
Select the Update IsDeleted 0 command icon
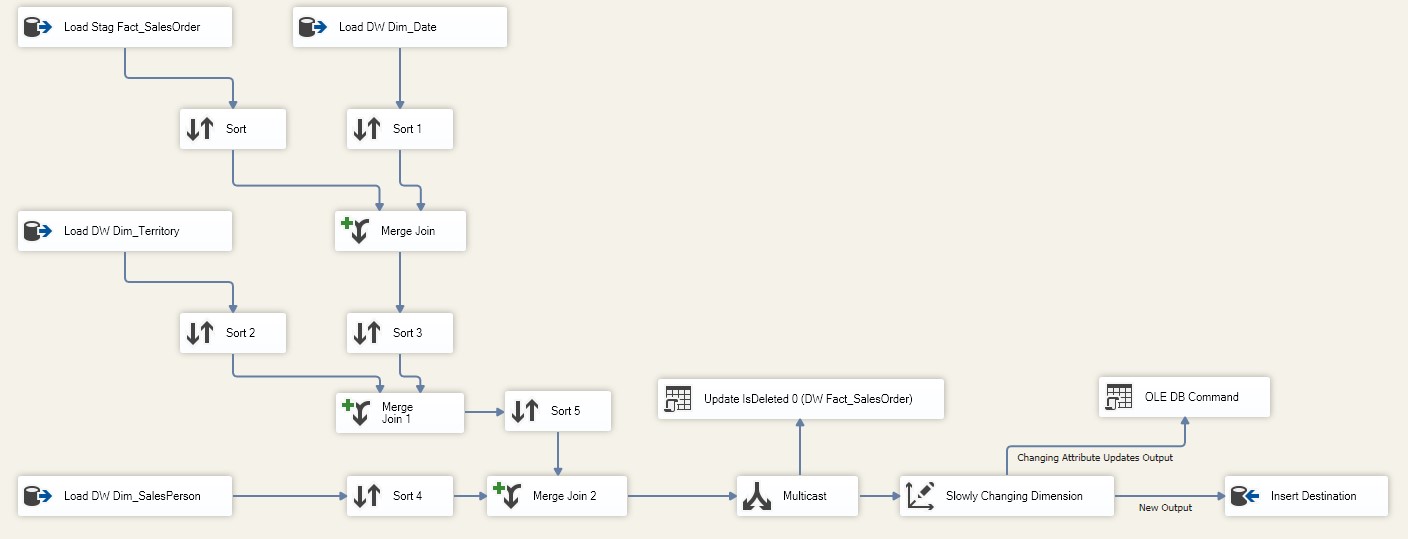(677, 399)
